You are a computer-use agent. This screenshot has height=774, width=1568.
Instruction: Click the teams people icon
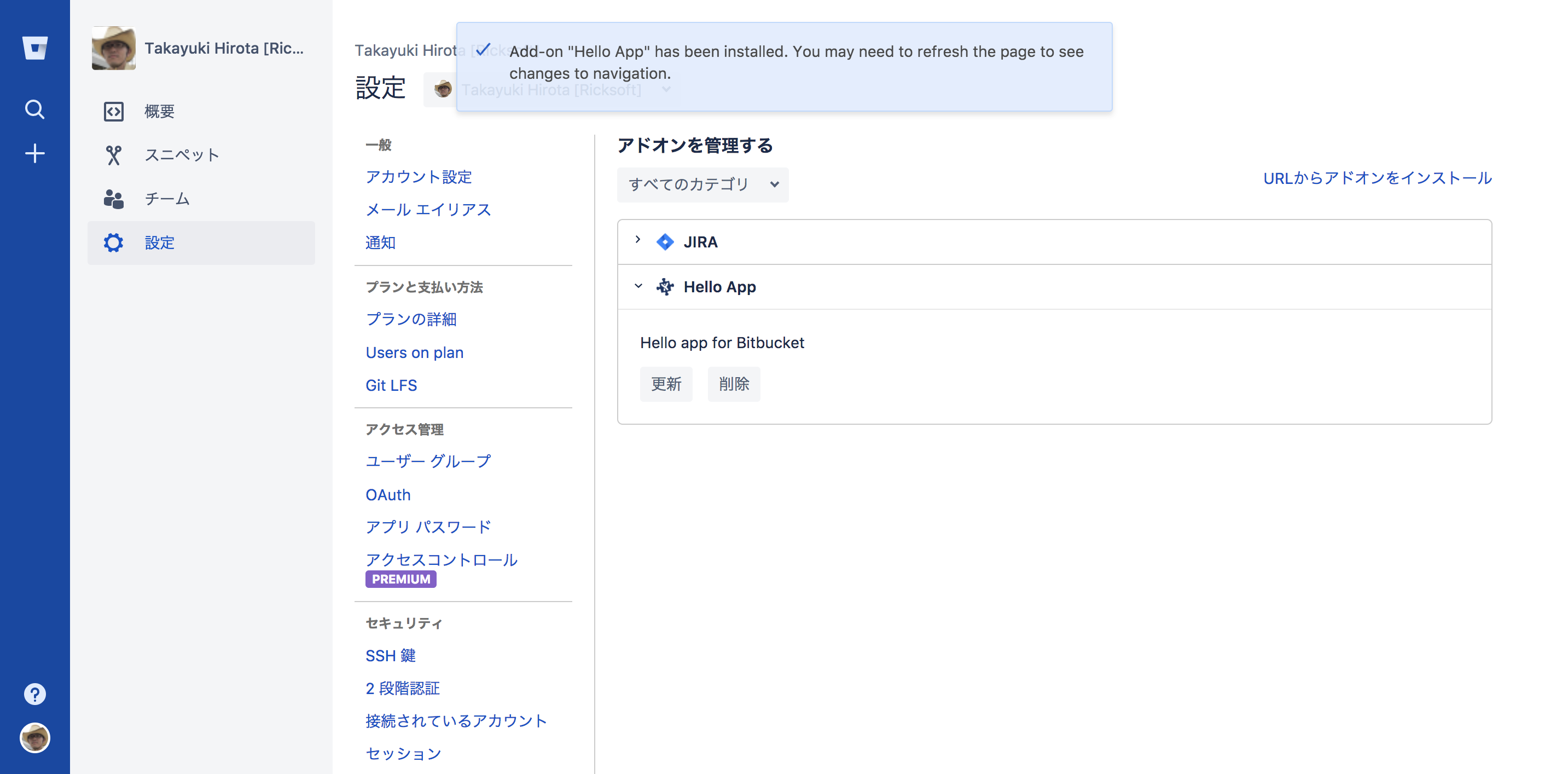(113, 199)
